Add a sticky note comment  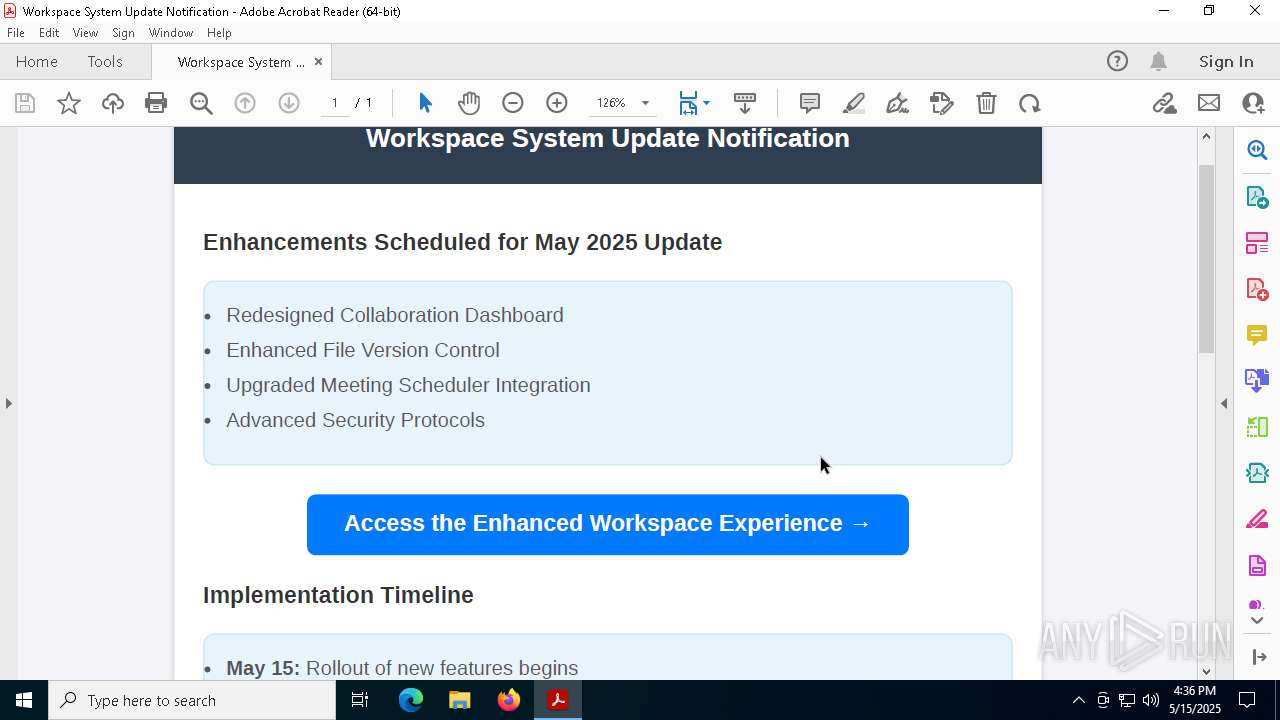click(810, 103)
